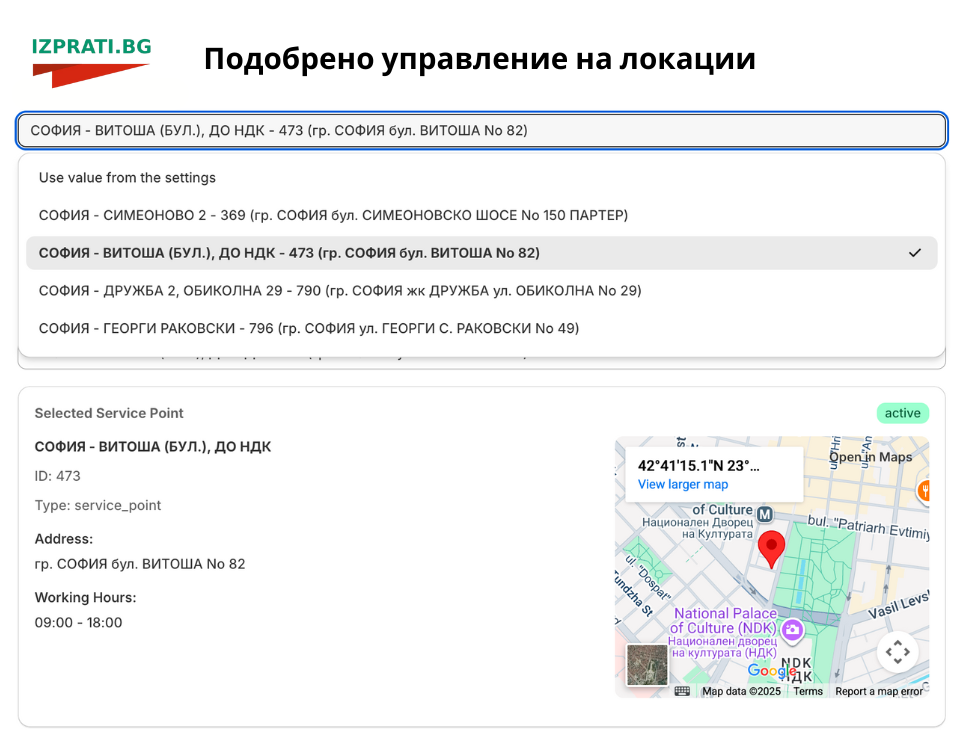960x750 pixels.
Task: Pick СОФИЯ - ДРУЖБА 2, ОБИКОЛНА 29 option
Action: tap(339, 291)
